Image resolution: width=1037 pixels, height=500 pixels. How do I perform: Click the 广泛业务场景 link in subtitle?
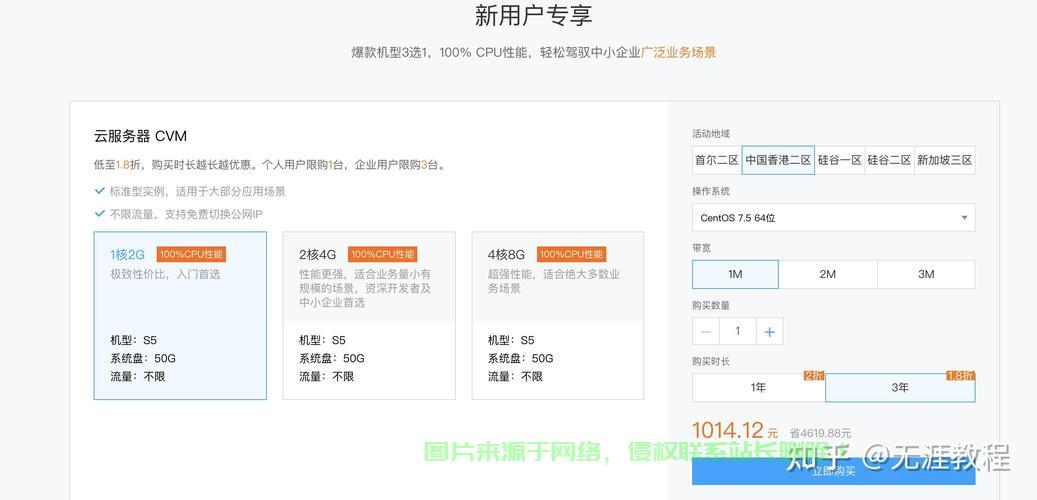679,52
